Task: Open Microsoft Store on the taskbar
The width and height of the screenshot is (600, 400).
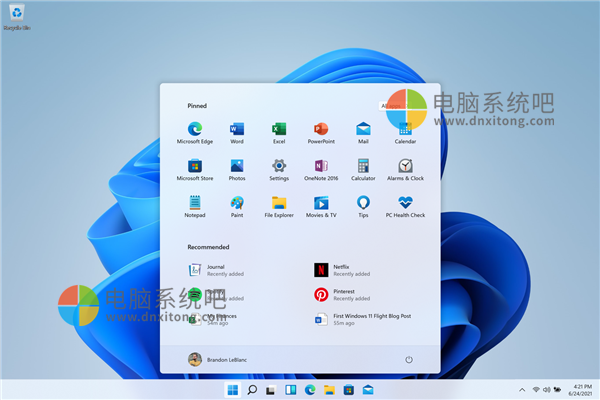Action: pos(349,390)
